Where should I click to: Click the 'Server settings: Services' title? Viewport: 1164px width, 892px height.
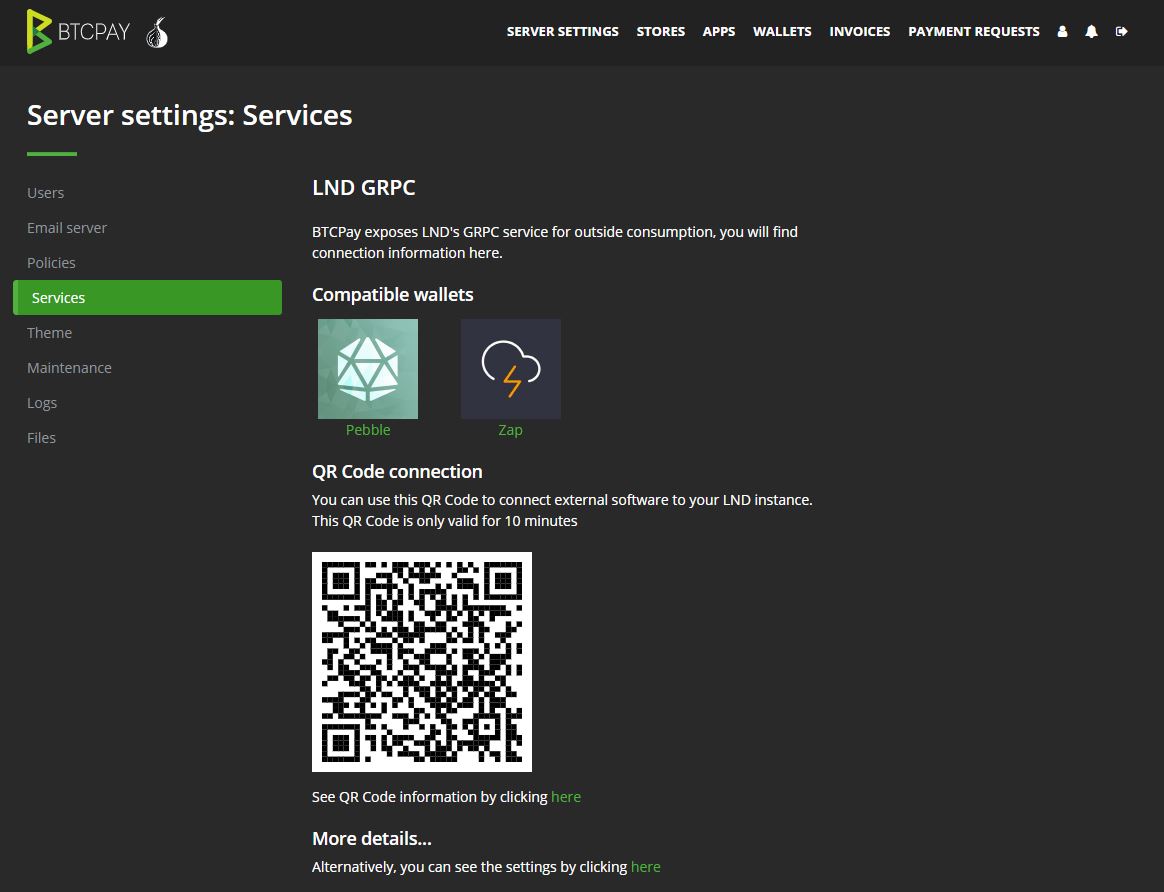190,115
